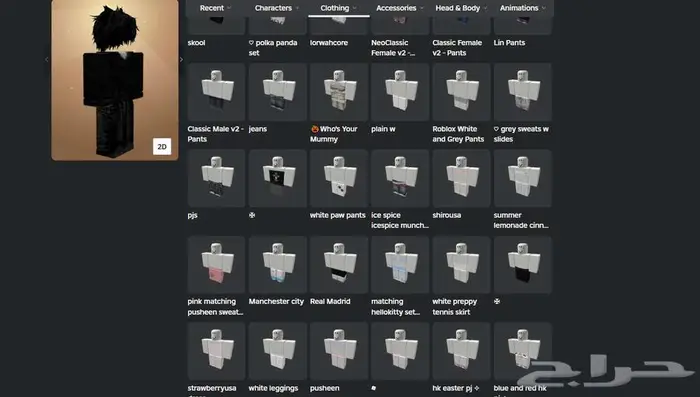Click the jeans item label
The height and width of the screenshot is (397, 700).
tap(258, 129)
